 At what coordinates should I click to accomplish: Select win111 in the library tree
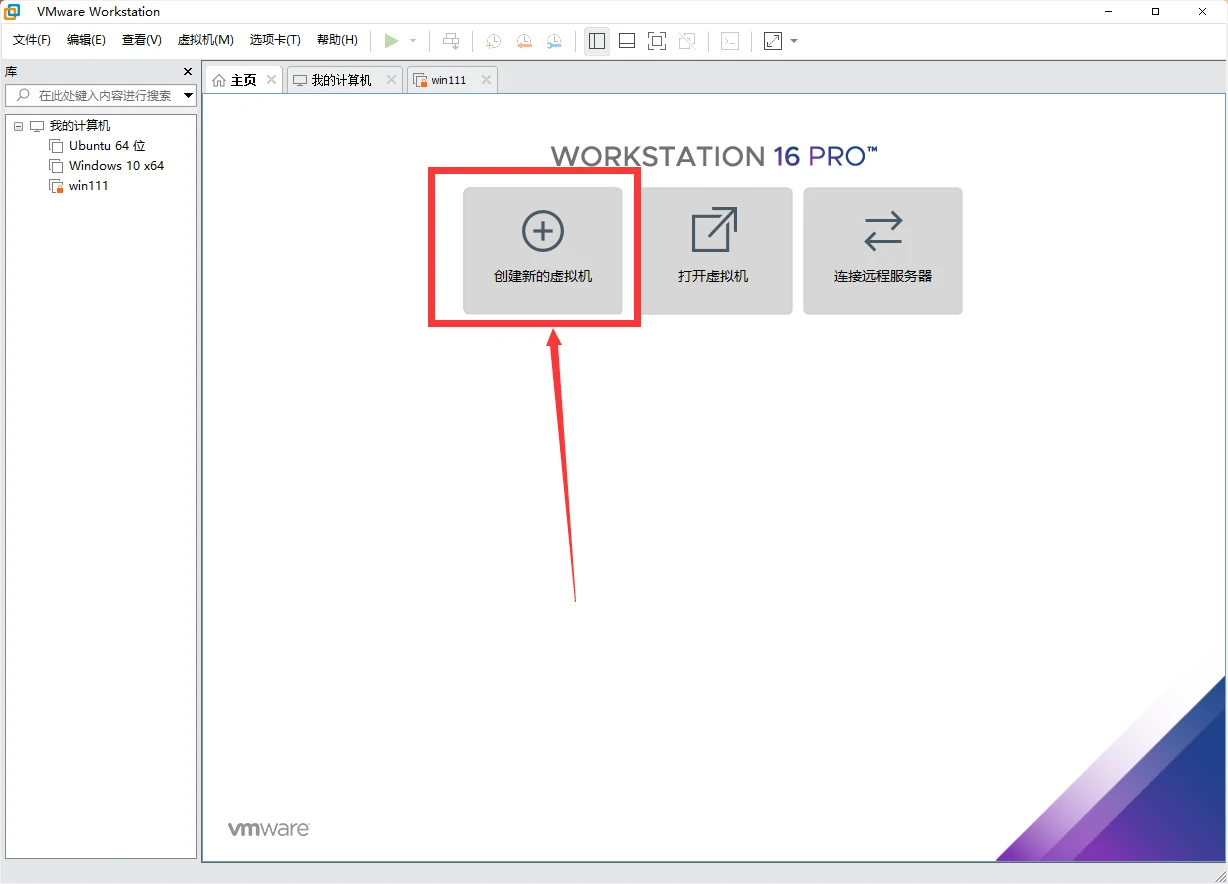pos(88,186)
